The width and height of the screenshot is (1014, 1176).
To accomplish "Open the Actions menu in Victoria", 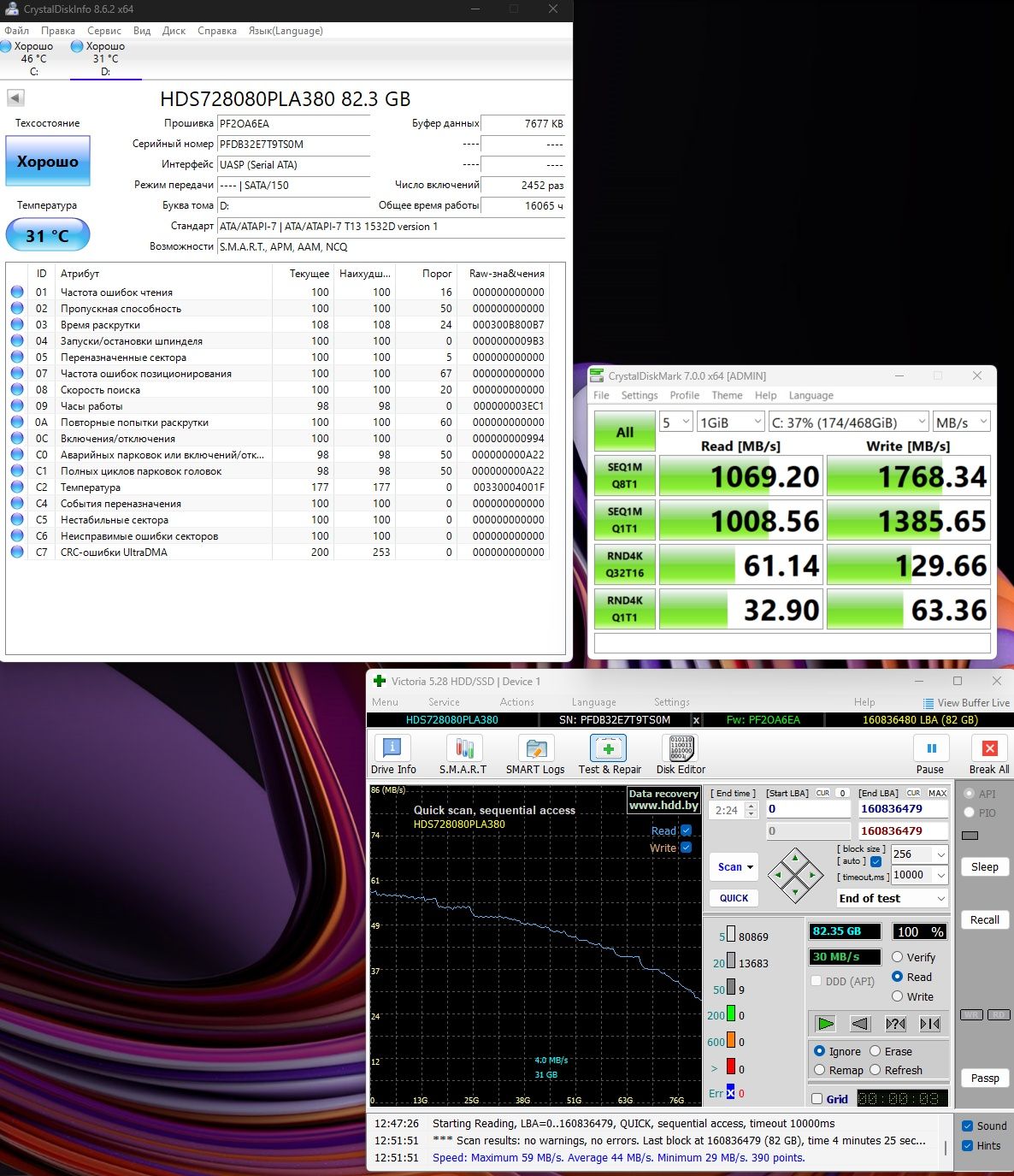I will 516,702.
